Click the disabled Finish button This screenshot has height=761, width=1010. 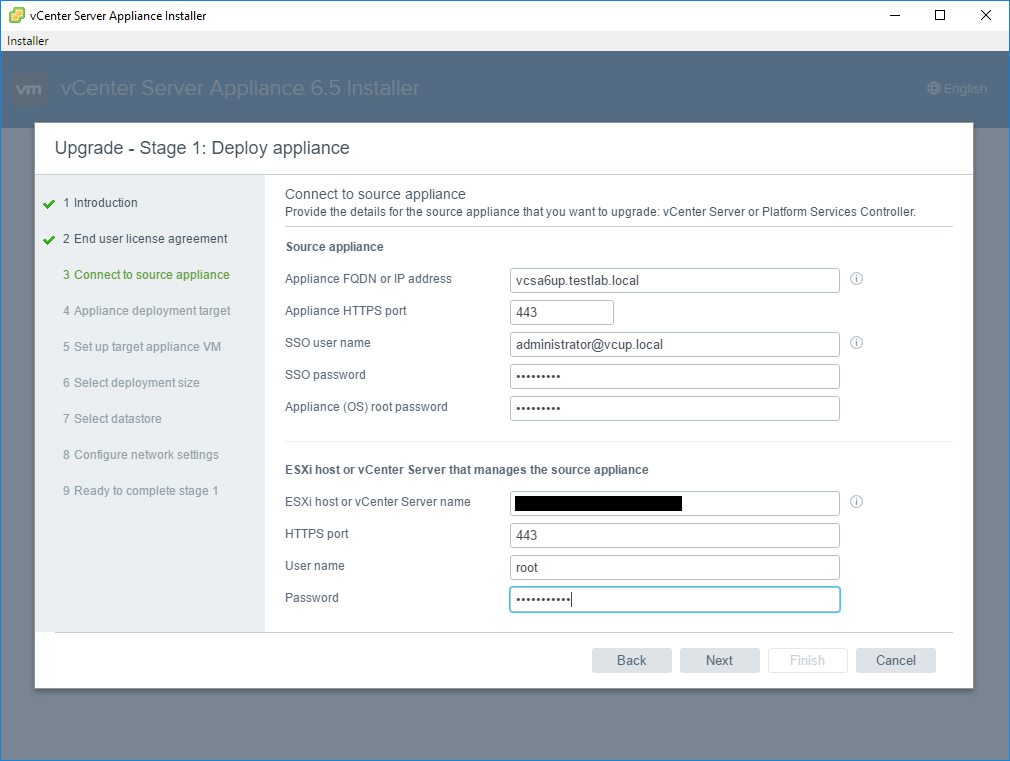[807, 660]
